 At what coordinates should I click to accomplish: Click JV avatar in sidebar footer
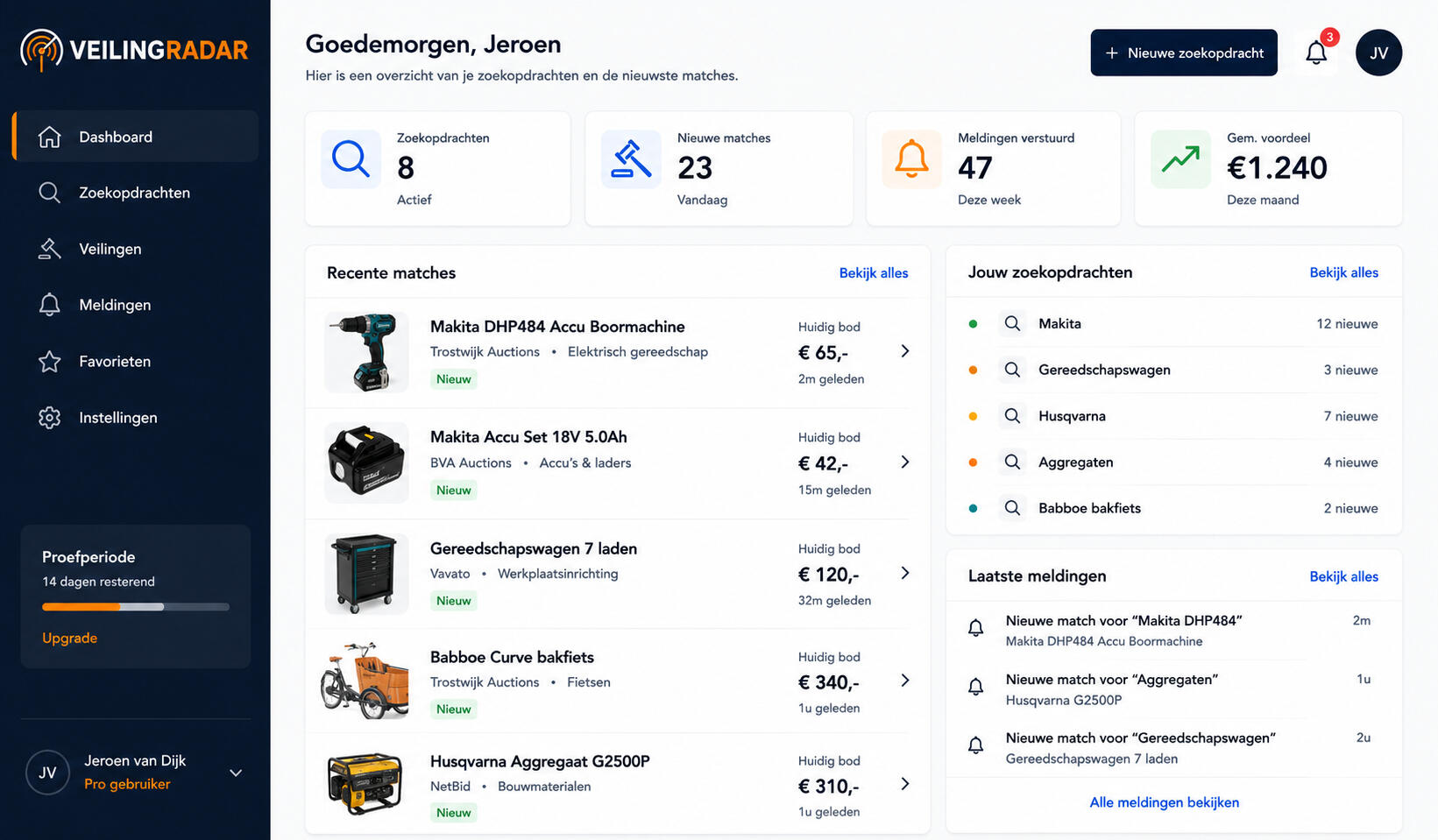point(47,773)
